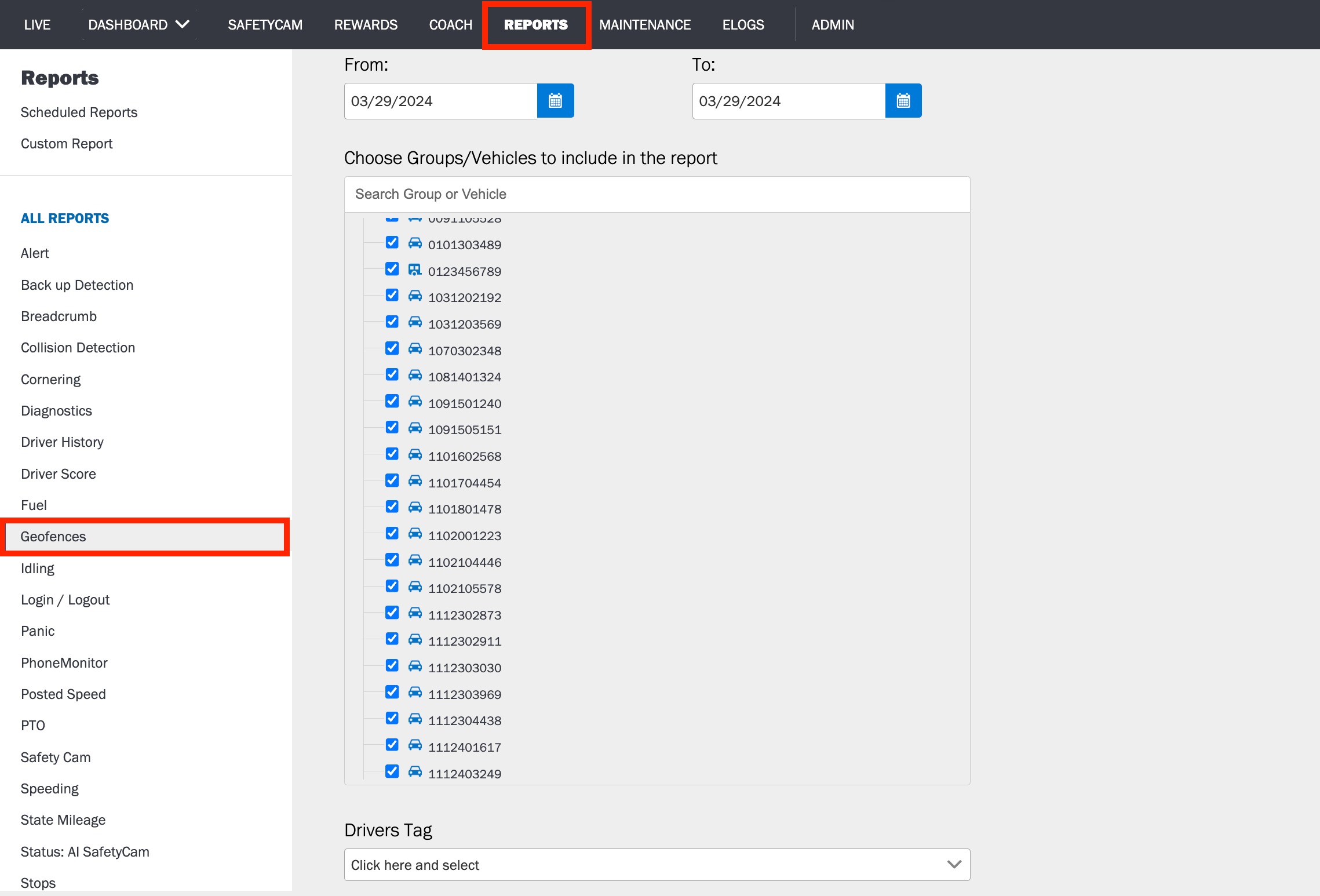This screenshot has height=896, width=1320.
Task: Open the Coach tab
Action: click(451, 25)
